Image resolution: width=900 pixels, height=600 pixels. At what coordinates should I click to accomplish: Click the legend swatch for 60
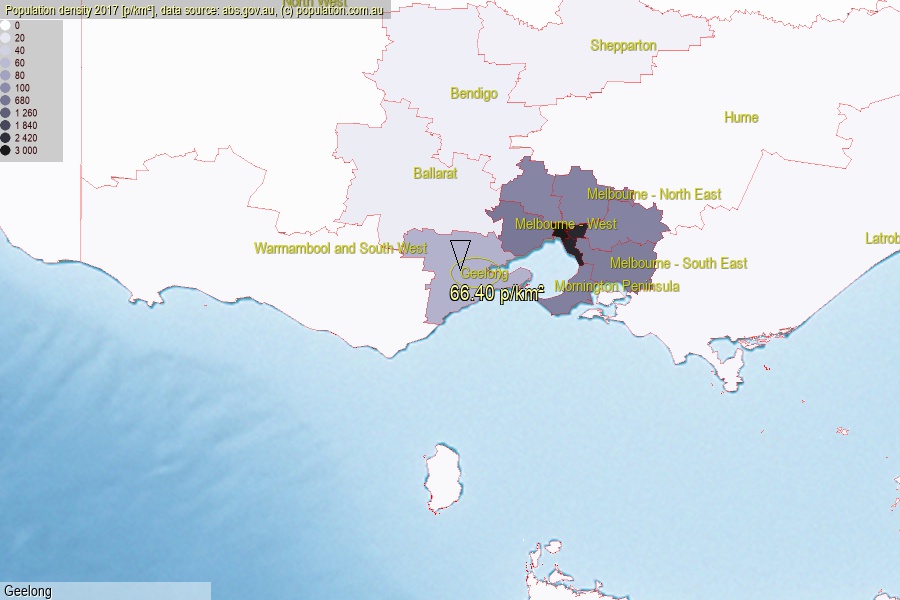coord(5,63)
